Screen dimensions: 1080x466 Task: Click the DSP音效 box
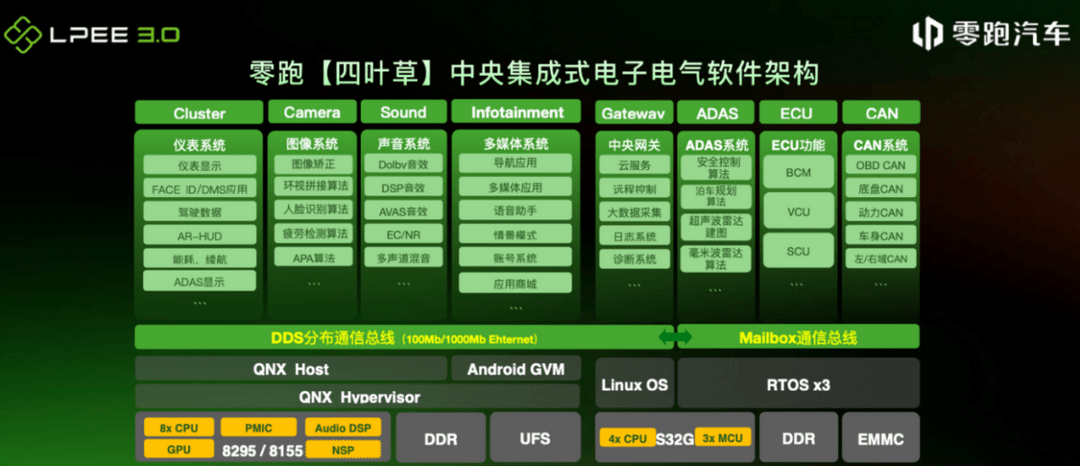coord(404,188)
